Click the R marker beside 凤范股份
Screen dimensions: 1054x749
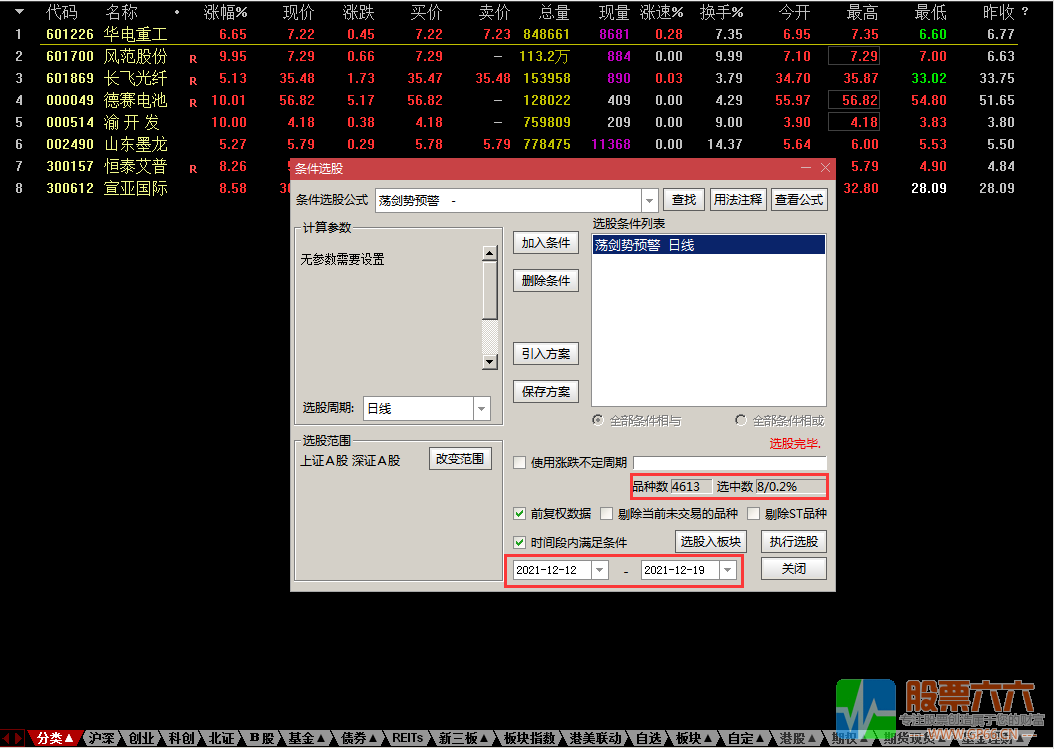[x=193, y=59]
